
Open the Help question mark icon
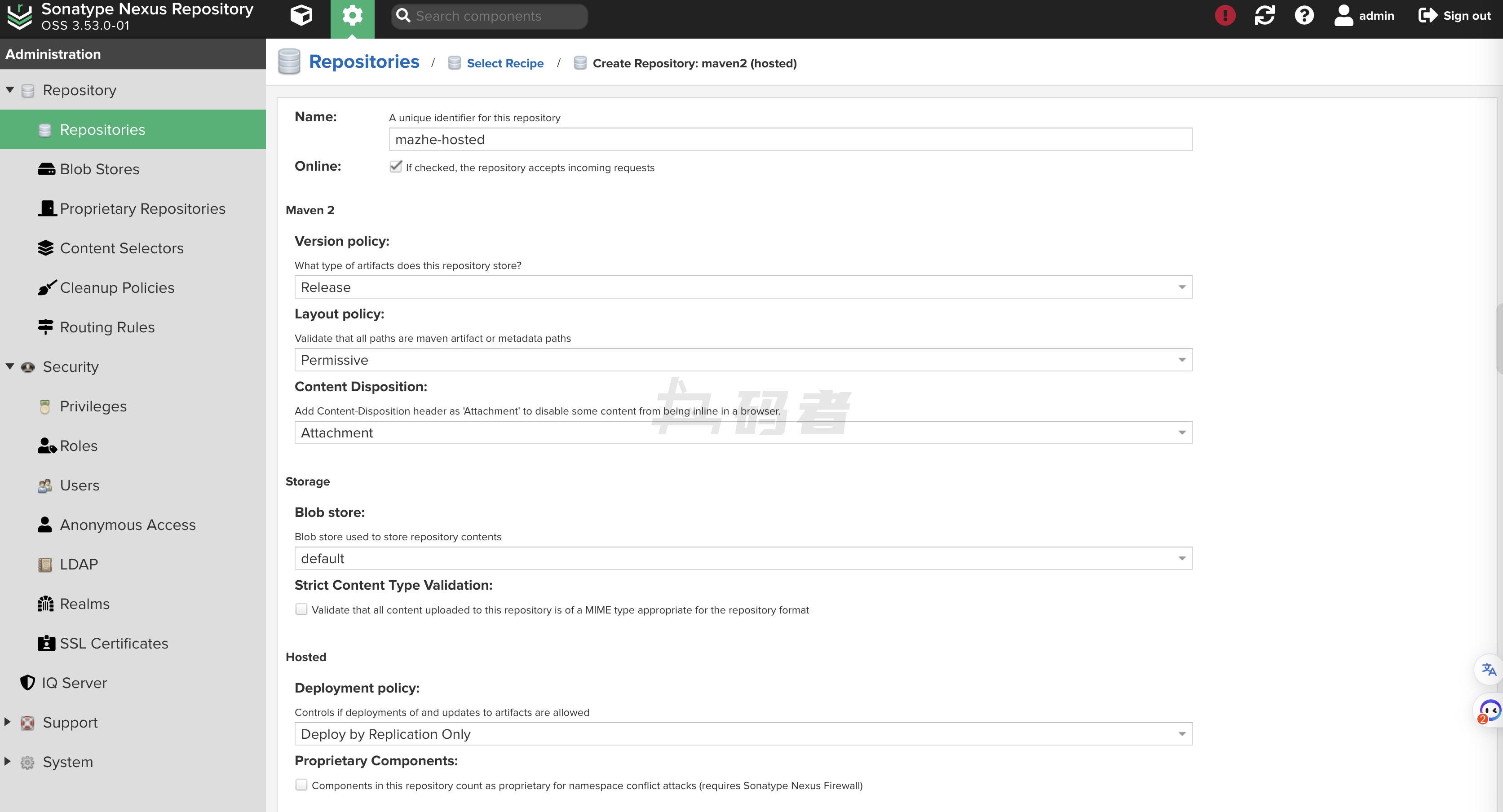[1304, 16]
